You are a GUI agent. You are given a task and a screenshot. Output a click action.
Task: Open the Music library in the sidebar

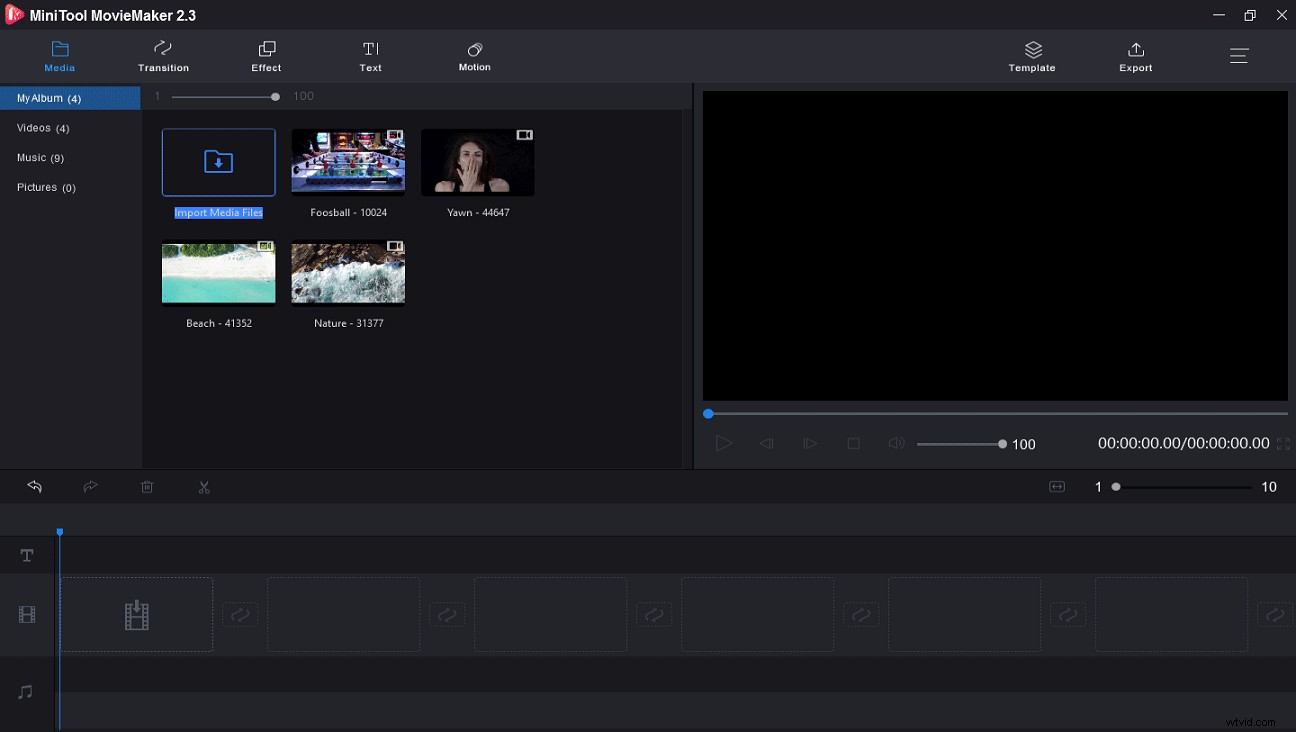pos(43,157)
